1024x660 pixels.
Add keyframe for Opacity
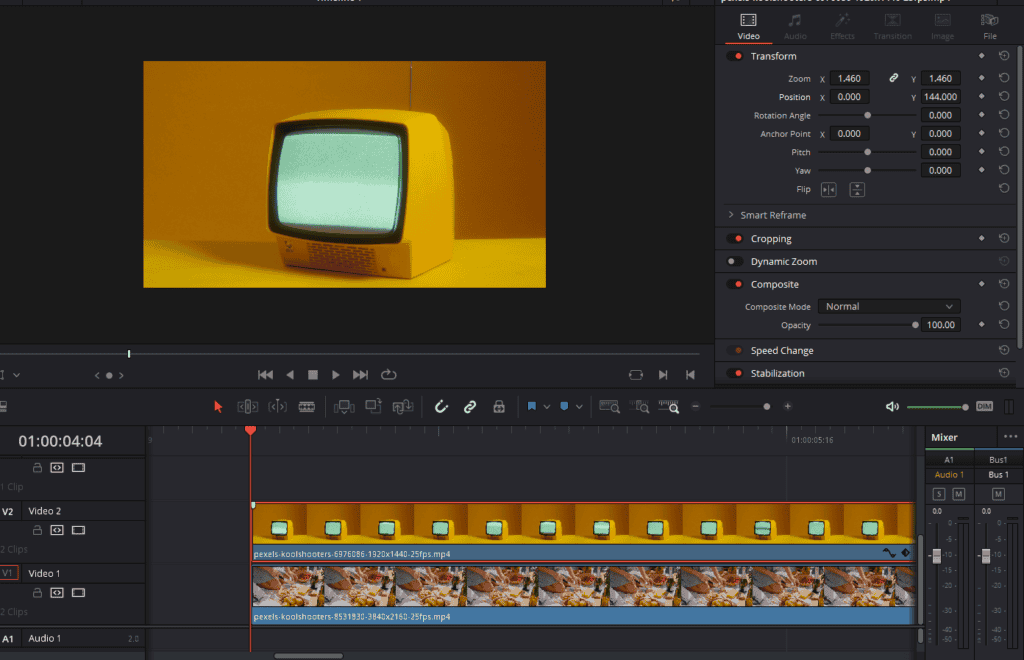(982, 324)
